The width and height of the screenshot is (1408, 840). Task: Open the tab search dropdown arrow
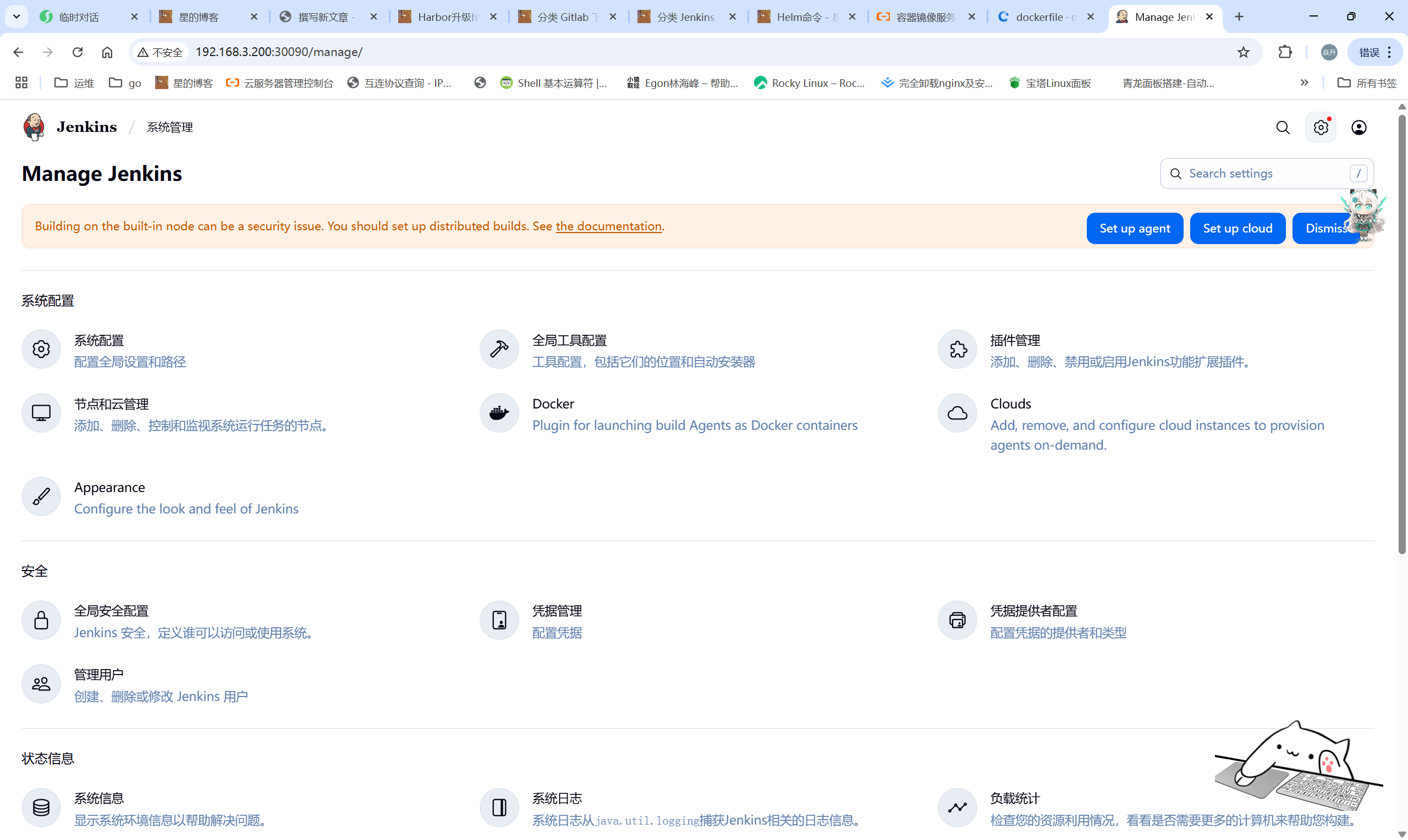pyautogui.click(x=16, y=16)
